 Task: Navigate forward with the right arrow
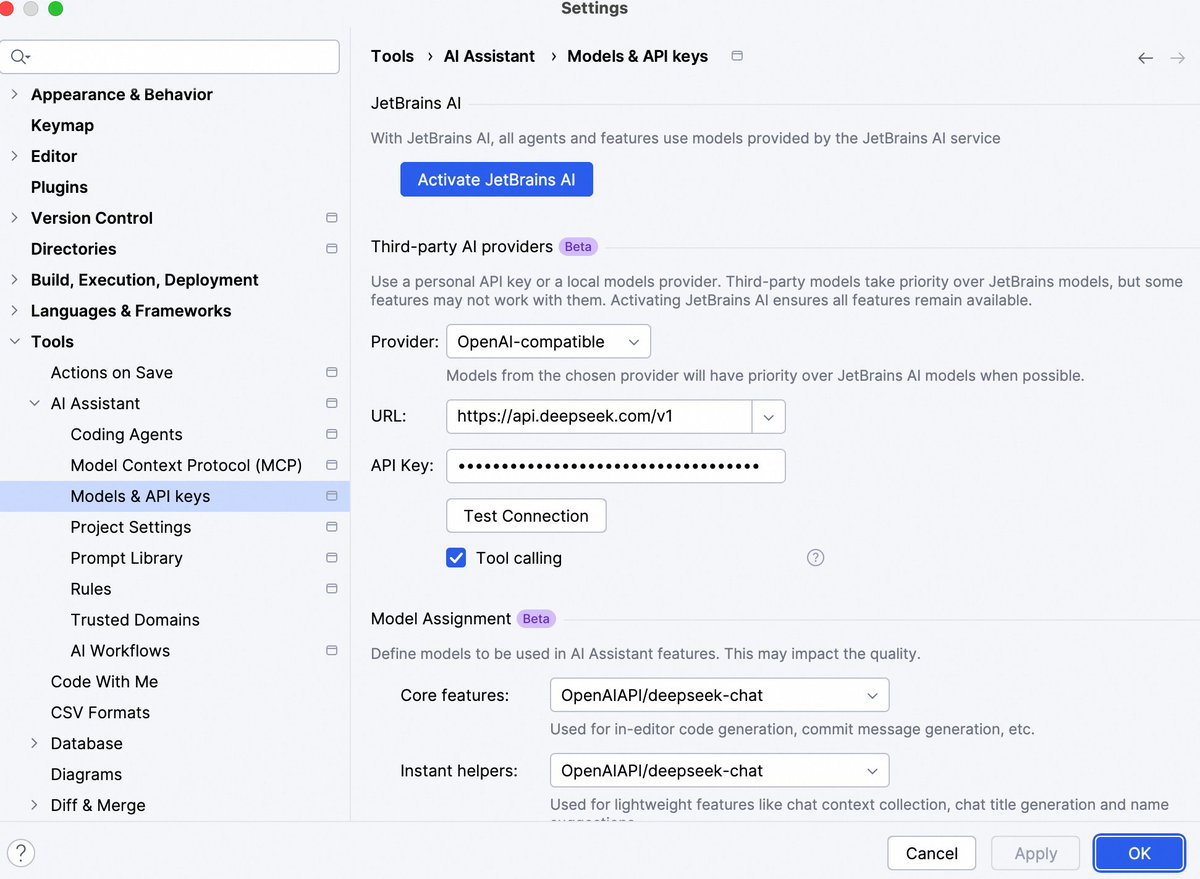[x=1177, y=58]
